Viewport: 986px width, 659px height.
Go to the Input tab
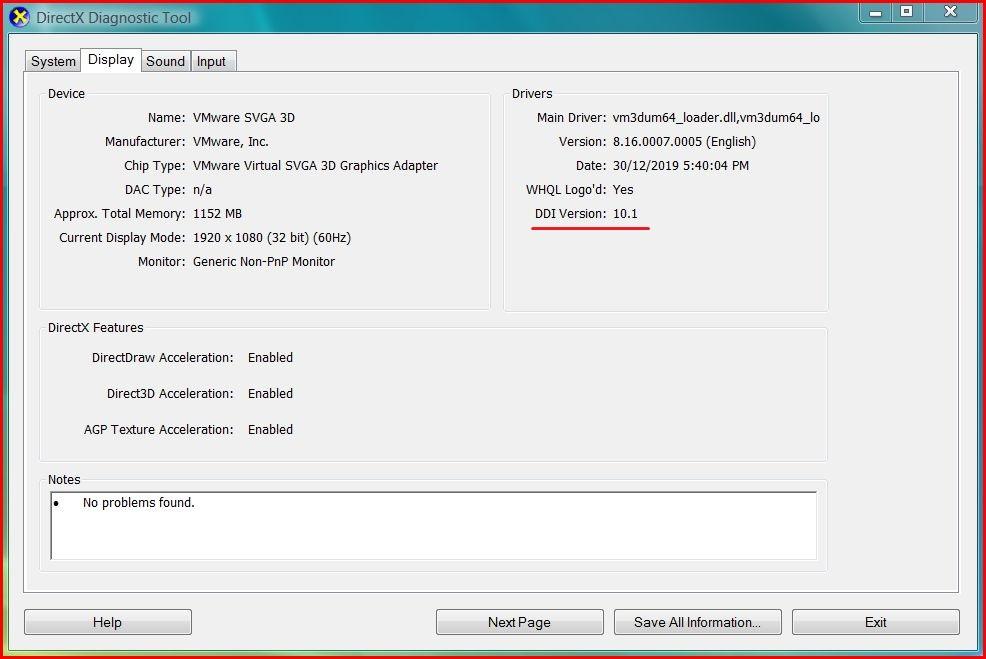211,61
